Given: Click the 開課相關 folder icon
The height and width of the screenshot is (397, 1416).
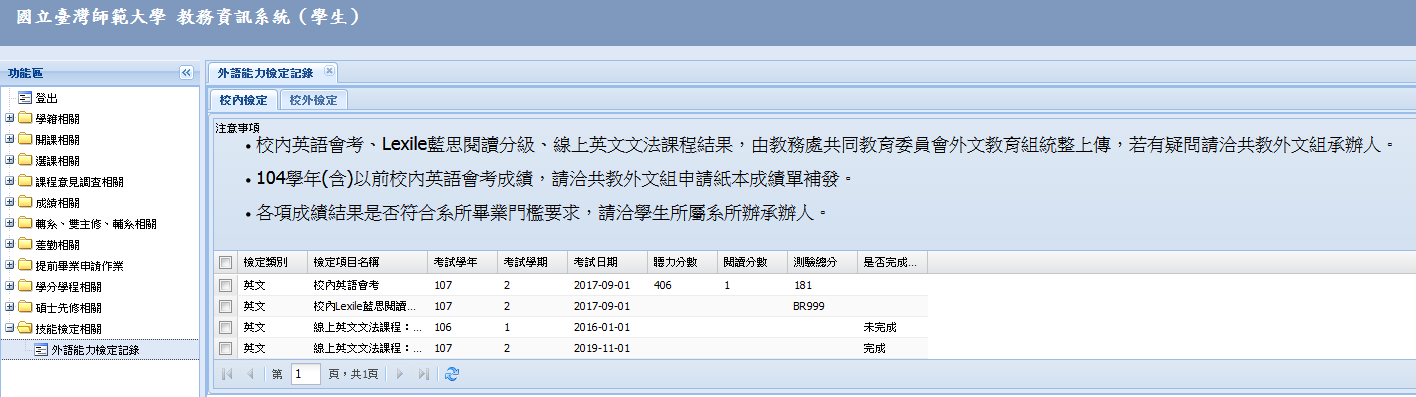Looking at the screenshot, I should (x=25, y=140).
